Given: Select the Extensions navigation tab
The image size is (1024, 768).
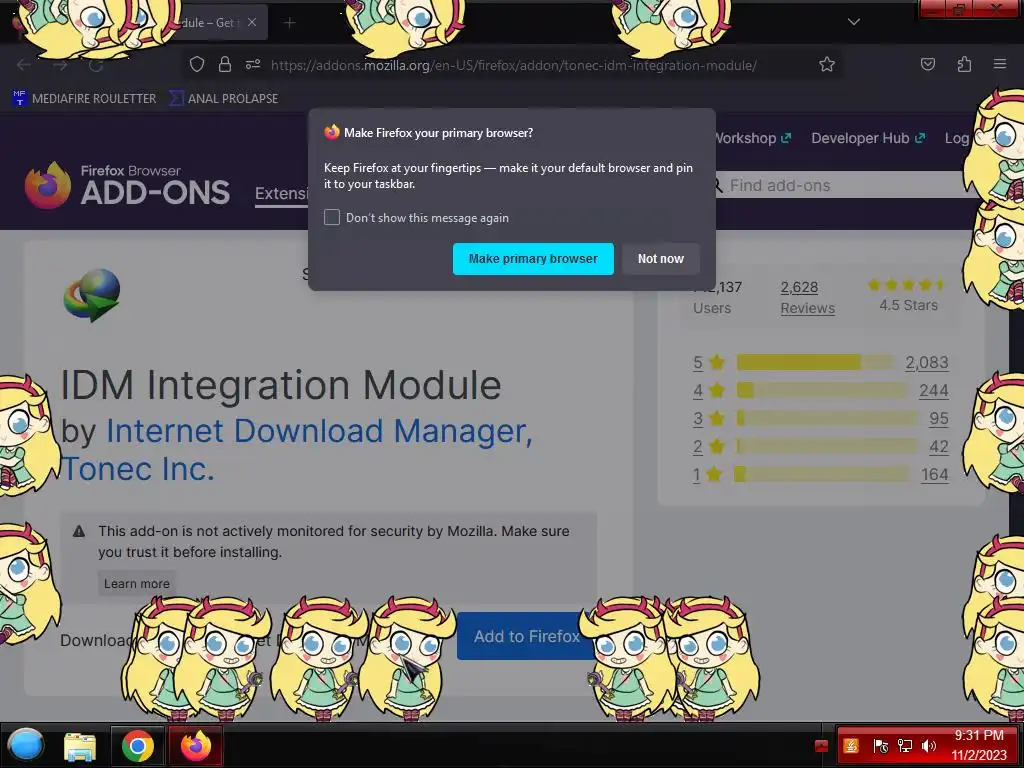Looking at the screenshot, I should tap(281, 194).
